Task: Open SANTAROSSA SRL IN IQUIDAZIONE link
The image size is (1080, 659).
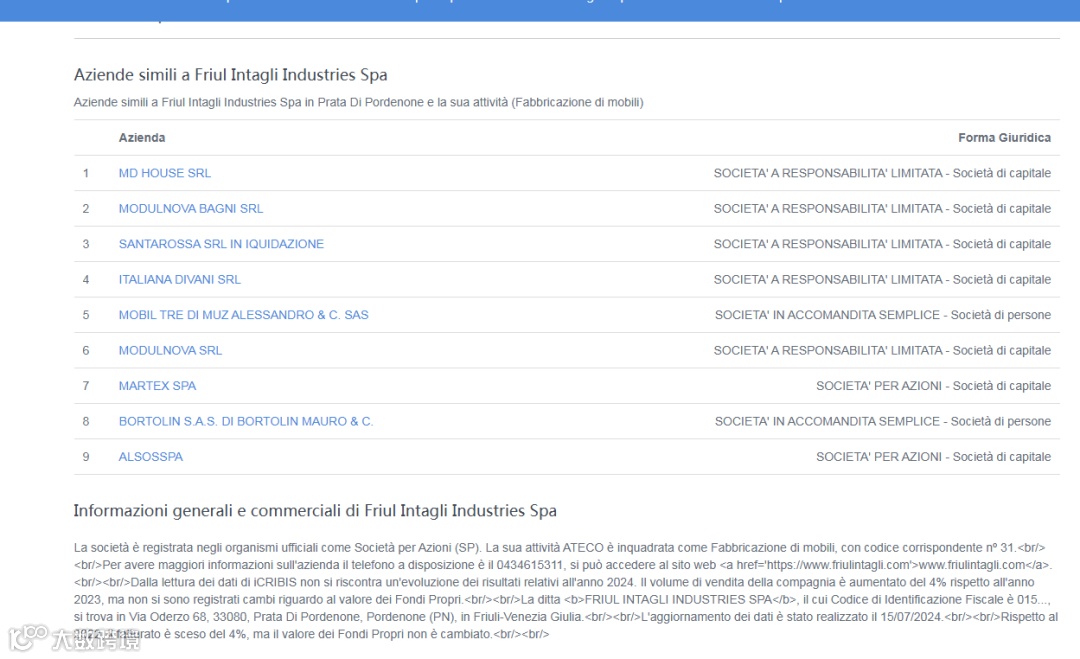Action: tap(221, 244)
